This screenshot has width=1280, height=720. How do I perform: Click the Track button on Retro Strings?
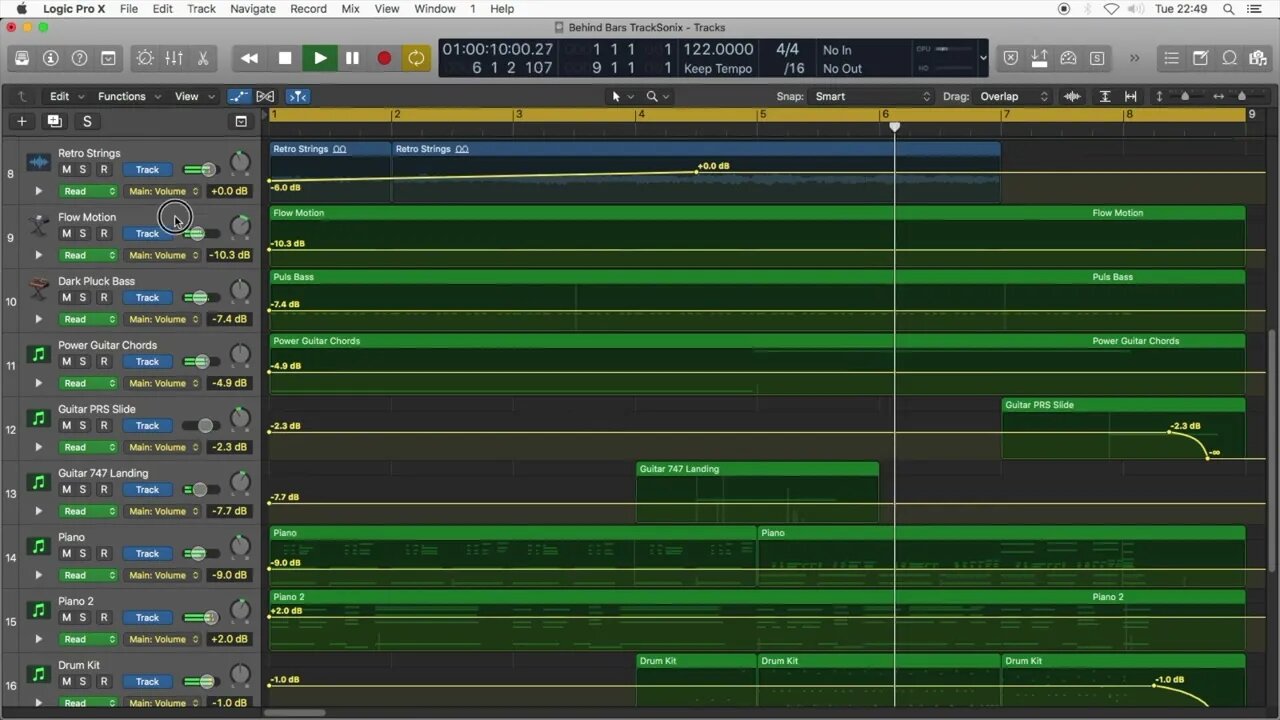[147, 170]
